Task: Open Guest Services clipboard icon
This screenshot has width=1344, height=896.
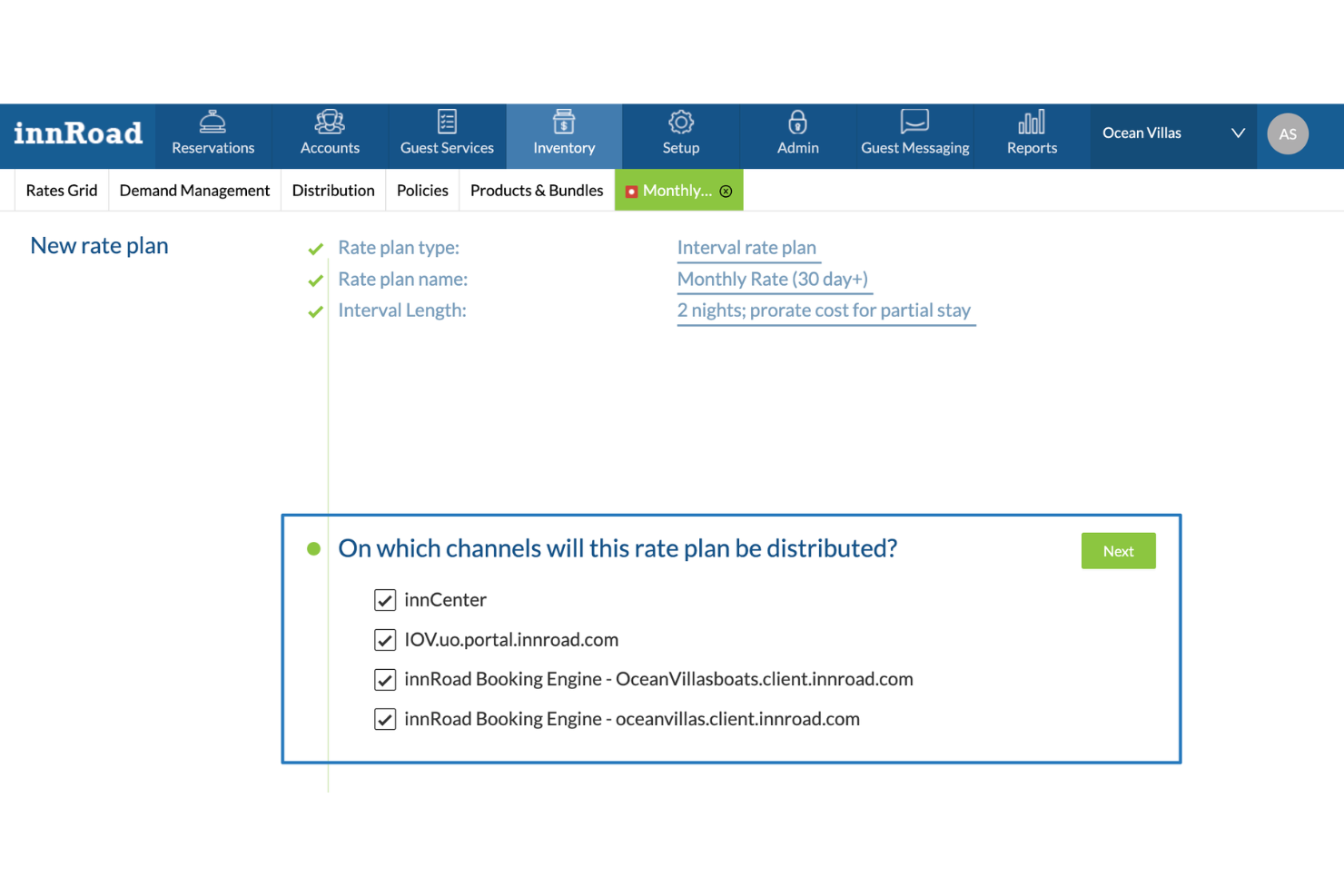Action: coord(446,121)
